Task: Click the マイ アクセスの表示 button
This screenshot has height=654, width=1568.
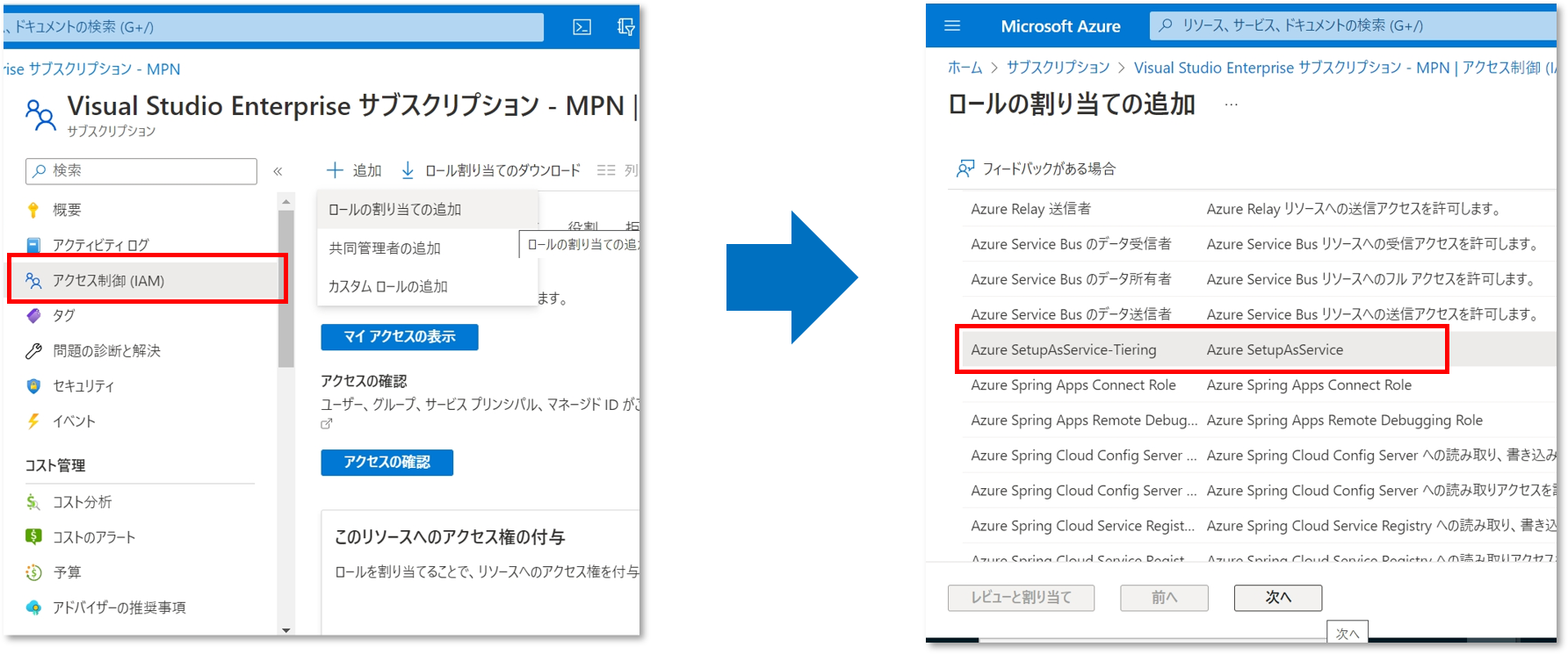Action: (x=400, y=337)
